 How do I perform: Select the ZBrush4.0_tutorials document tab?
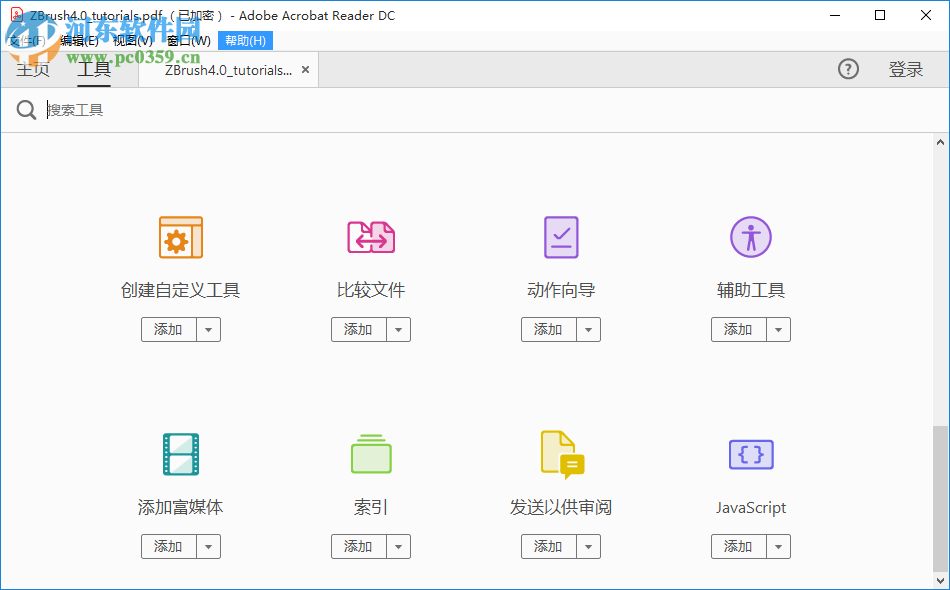(x=220, y=69)
